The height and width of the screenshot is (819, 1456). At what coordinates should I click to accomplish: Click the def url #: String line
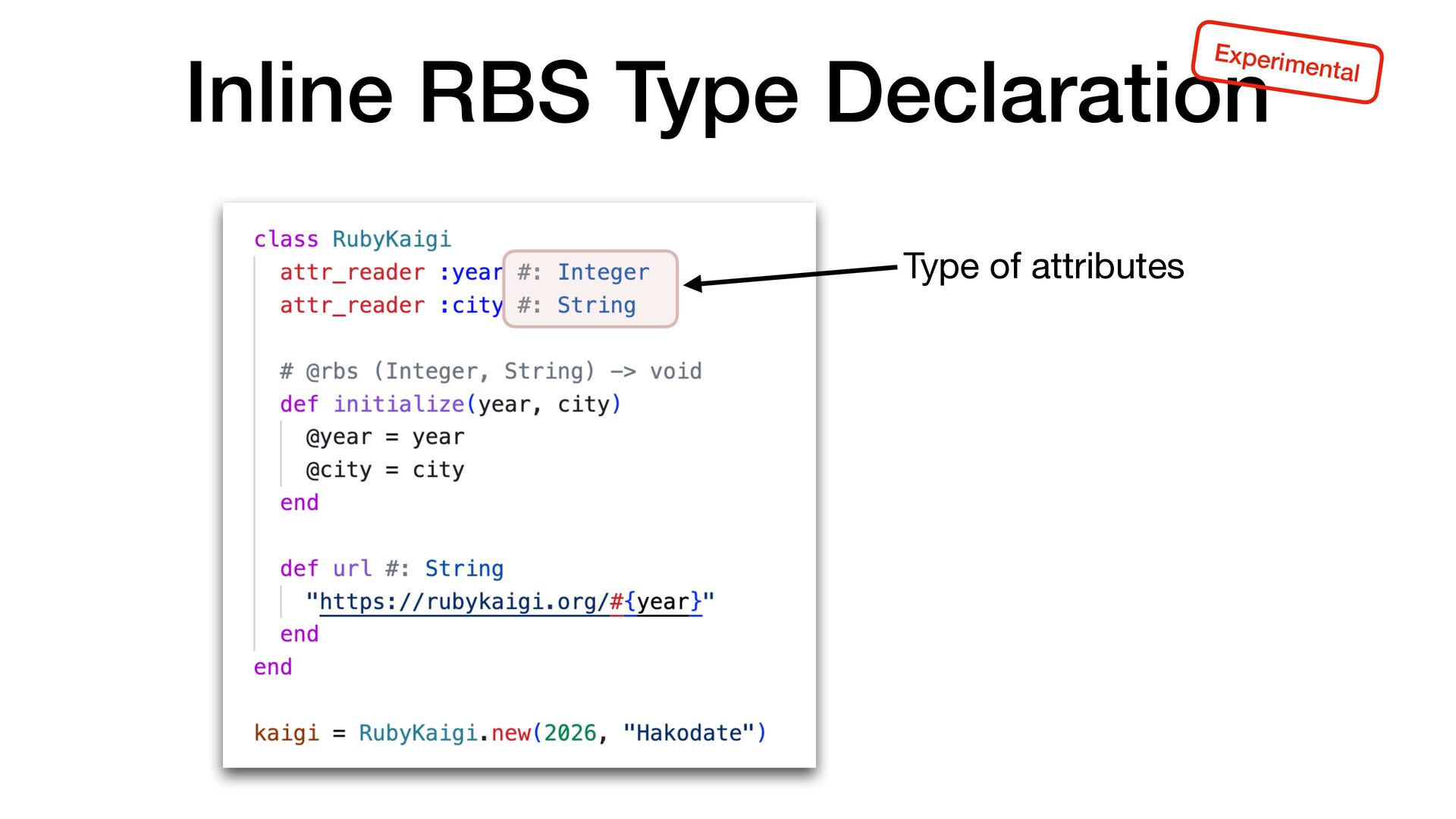tap(391, 569)
